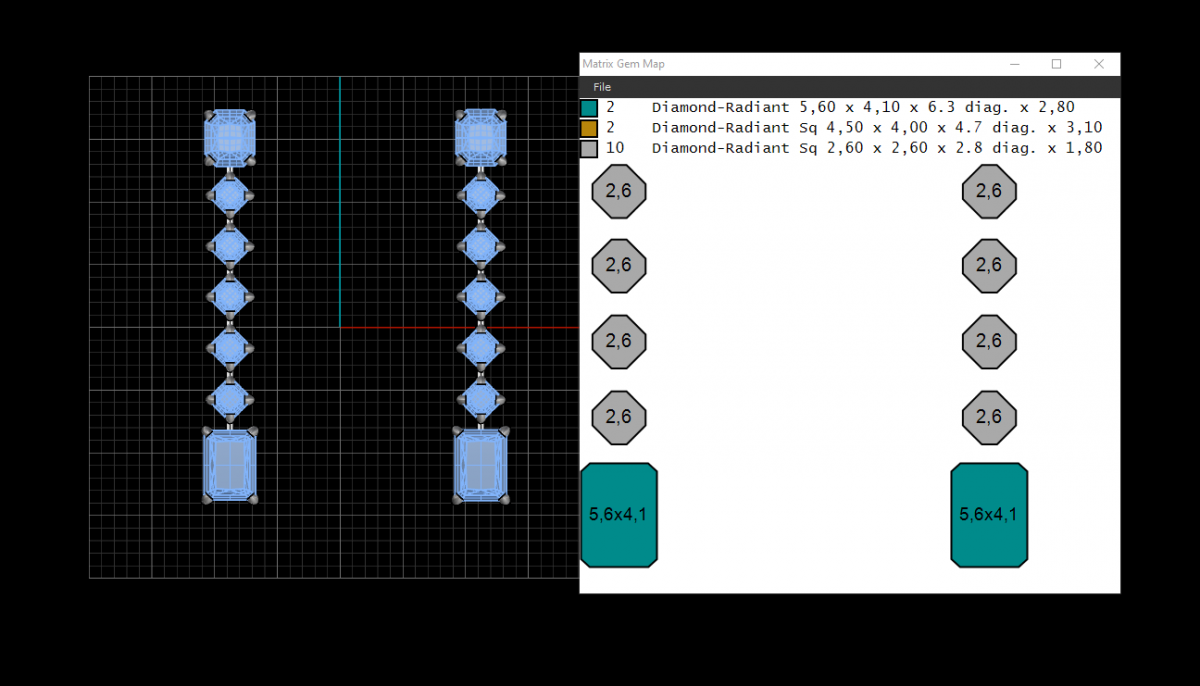Viewport: 1200px width, 686px height.
Task: Click the Diamond-Radiant 5,60 x 4,10 legend row
Action: [862, 108]
